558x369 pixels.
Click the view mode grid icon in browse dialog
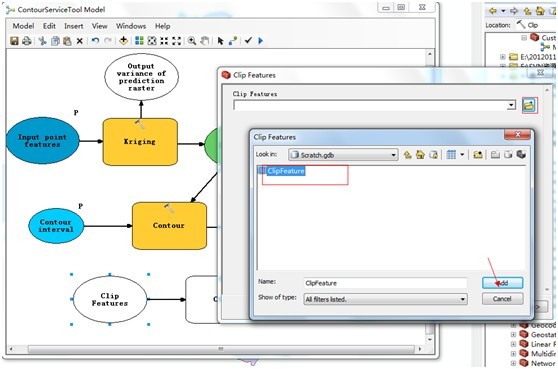(x=451, y=154)
